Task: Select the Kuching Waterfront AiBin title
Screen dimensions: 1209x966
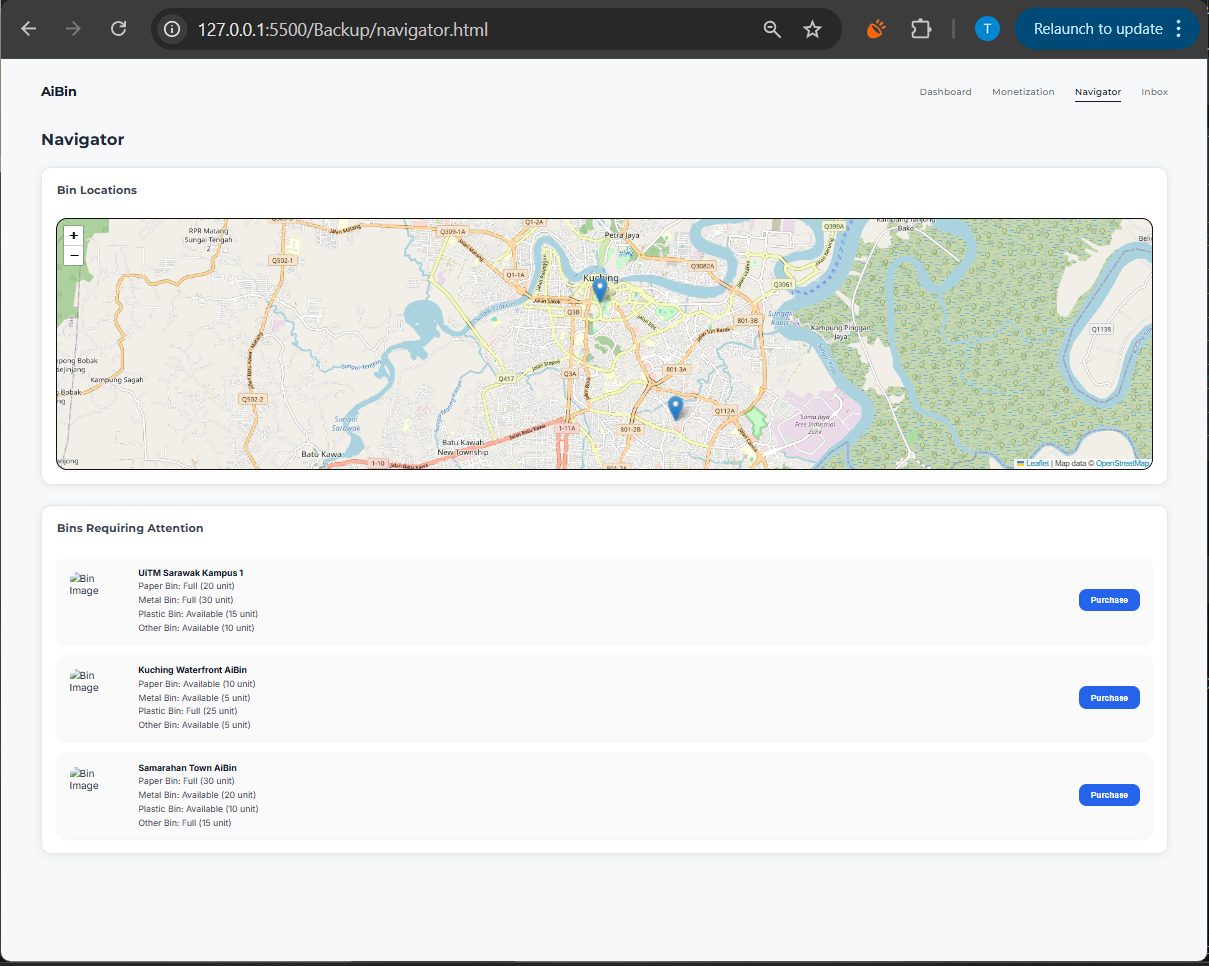Action: [x=192, y=670]
